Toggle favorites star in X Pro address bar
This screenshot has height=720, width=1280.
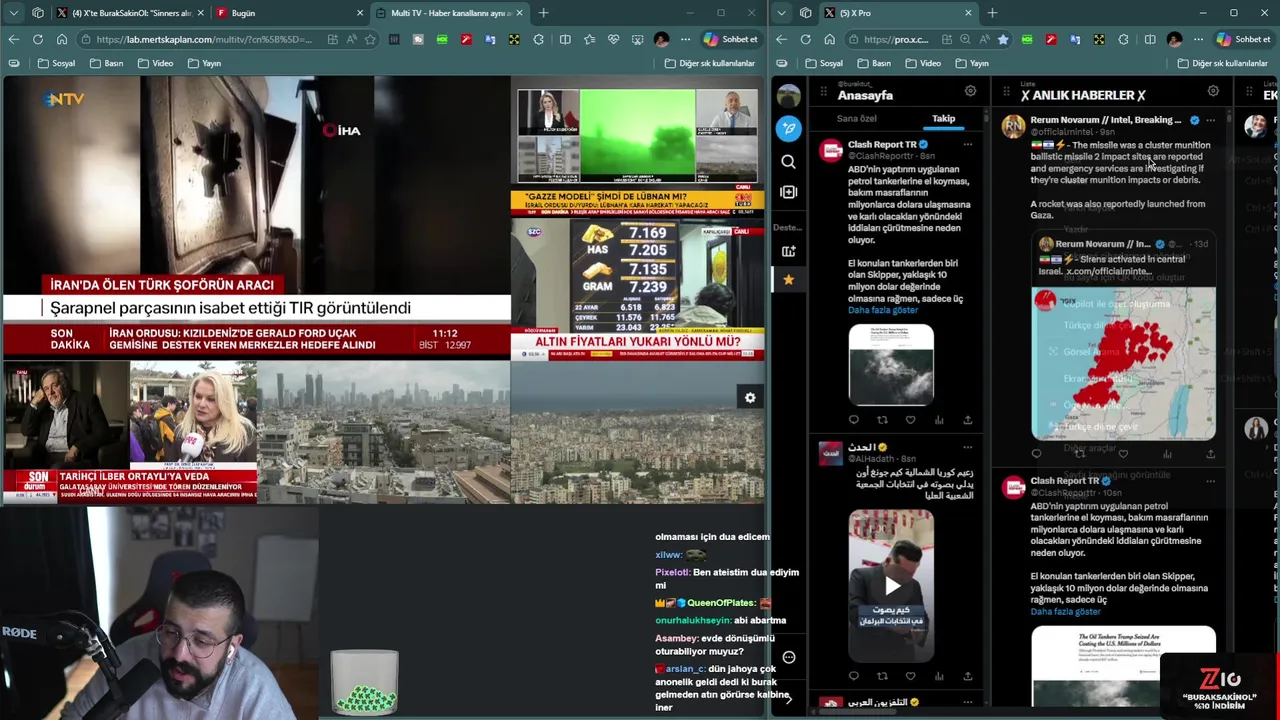click(1003, 39)
